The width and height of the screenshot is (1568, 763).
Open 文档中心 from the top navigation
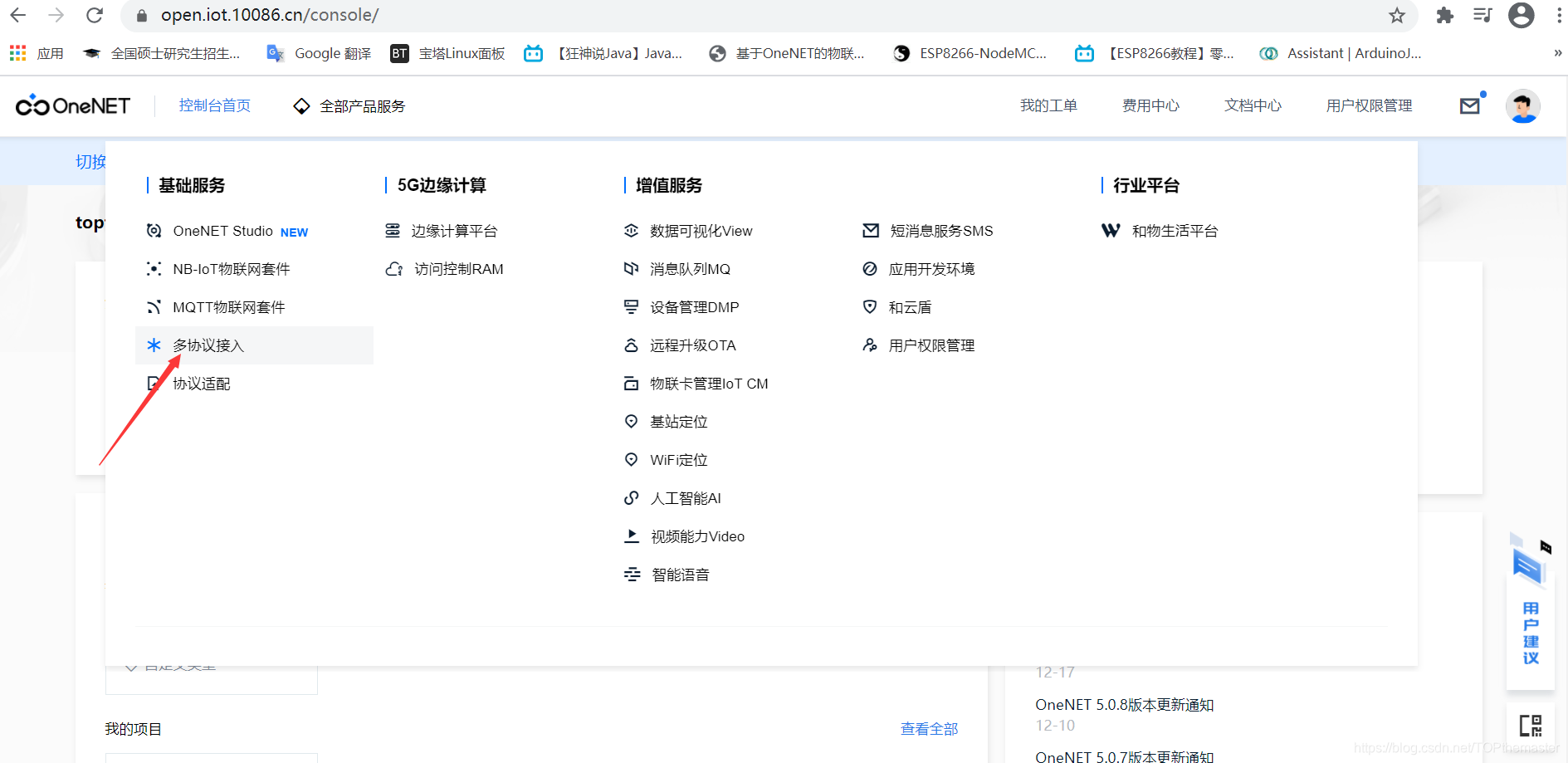pyautogui.click(x=1252, y=105)
